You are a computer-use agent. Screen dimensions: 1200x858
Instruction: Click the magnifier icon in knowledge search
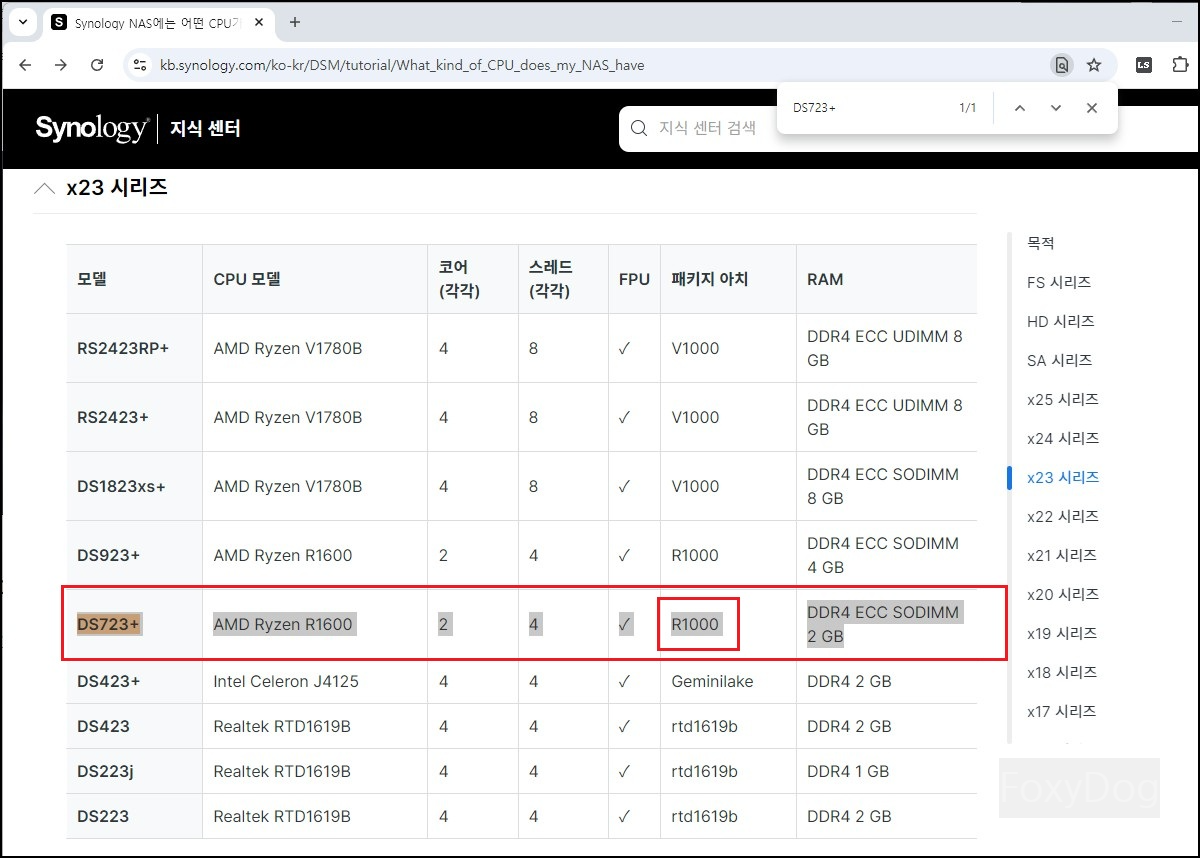[x=638, y=128]
